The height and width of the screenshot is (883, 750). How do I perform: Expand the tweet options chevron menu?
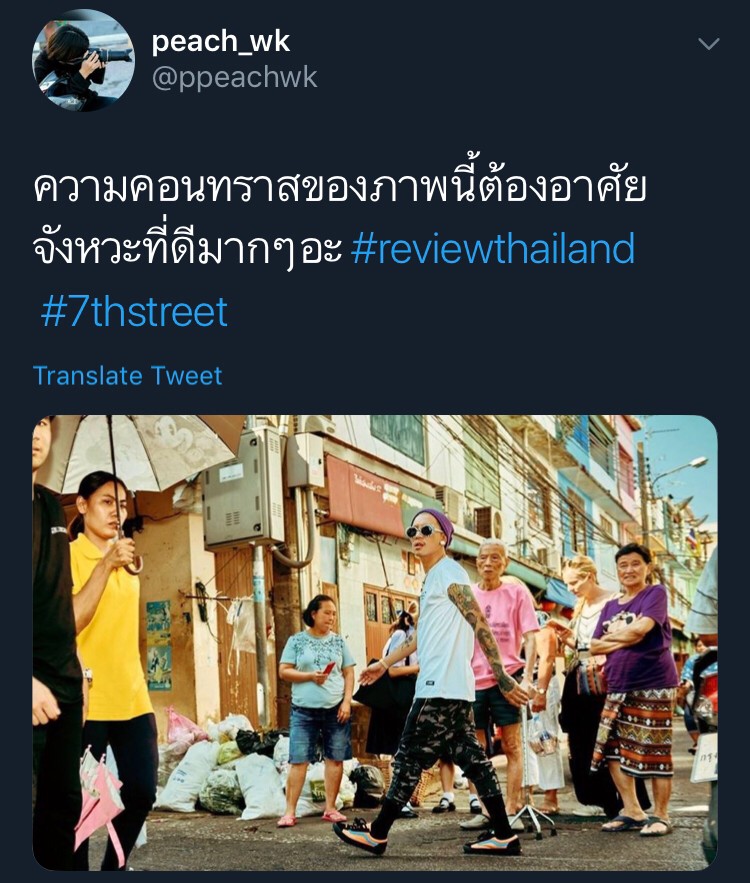tap(708, 44)
